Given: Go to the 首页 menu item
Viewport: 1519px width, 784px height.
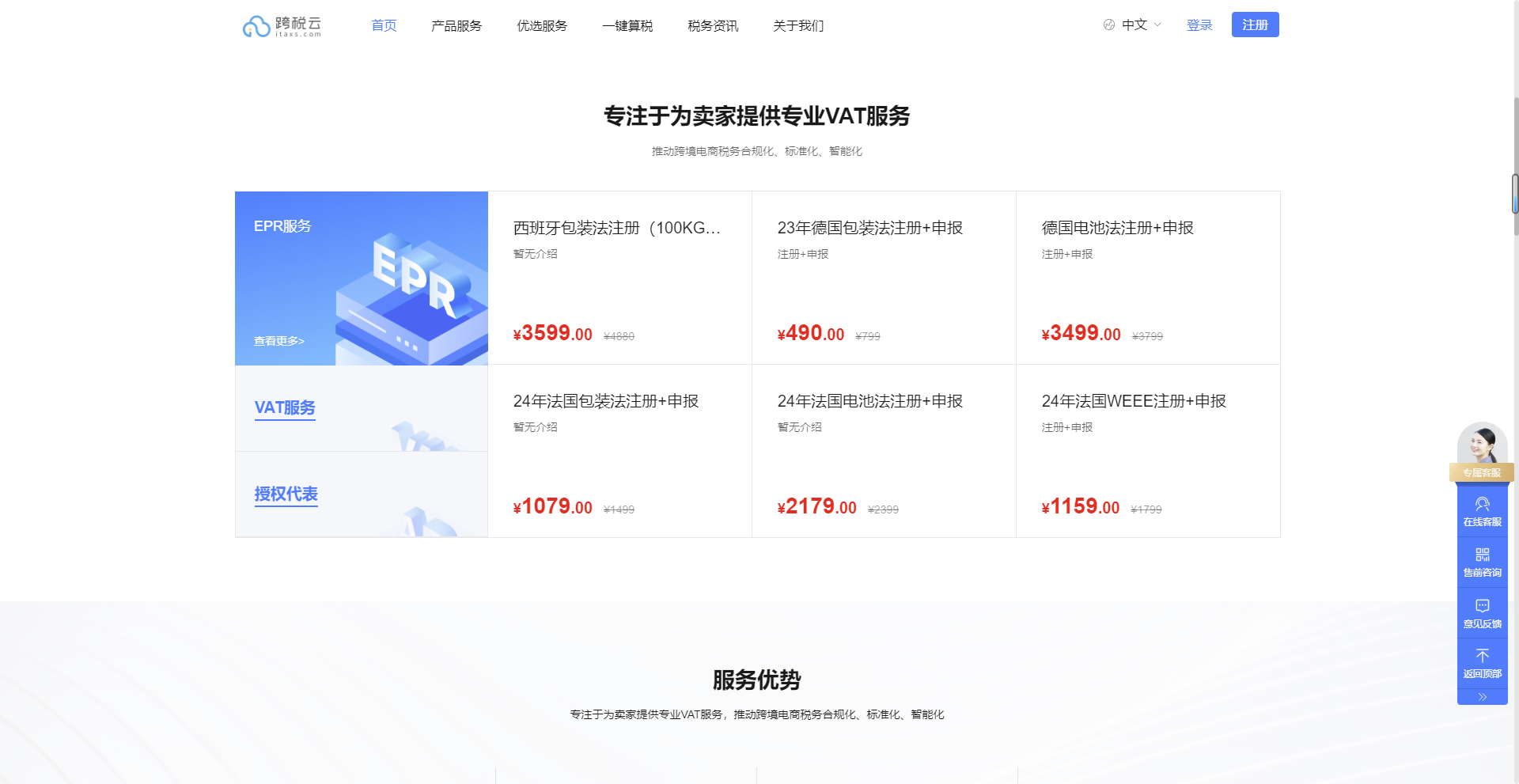Looking at the screenshot, I should [x=384, y=26].
